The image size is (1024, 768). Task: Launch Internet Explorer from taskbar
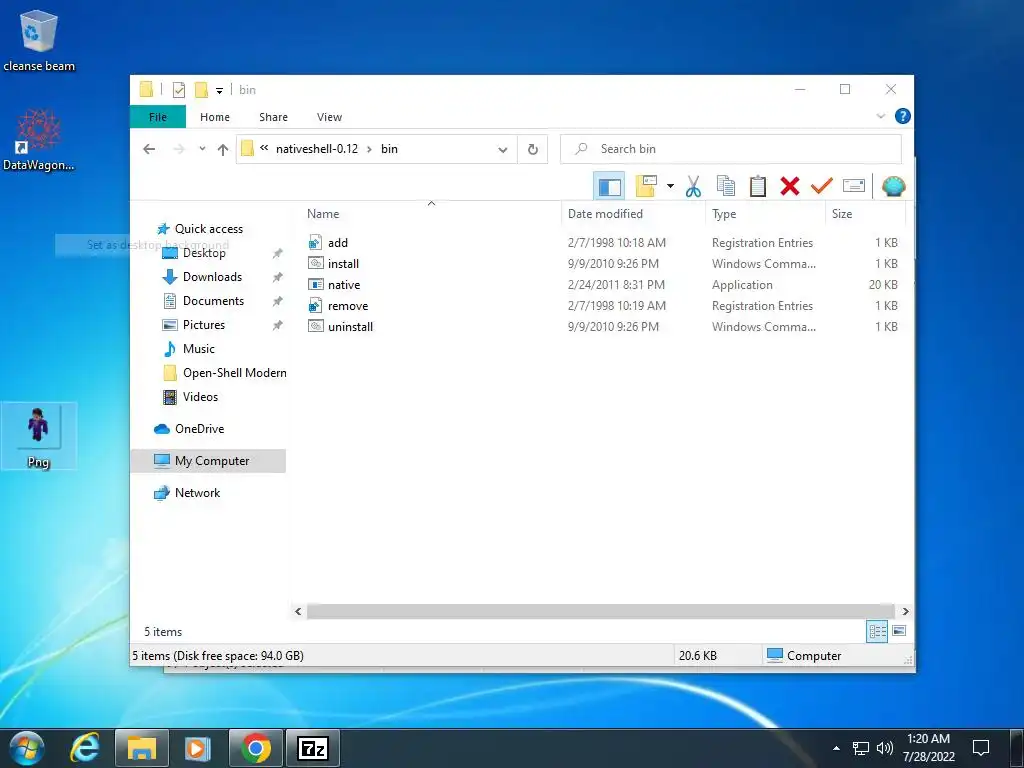(85, 748)
